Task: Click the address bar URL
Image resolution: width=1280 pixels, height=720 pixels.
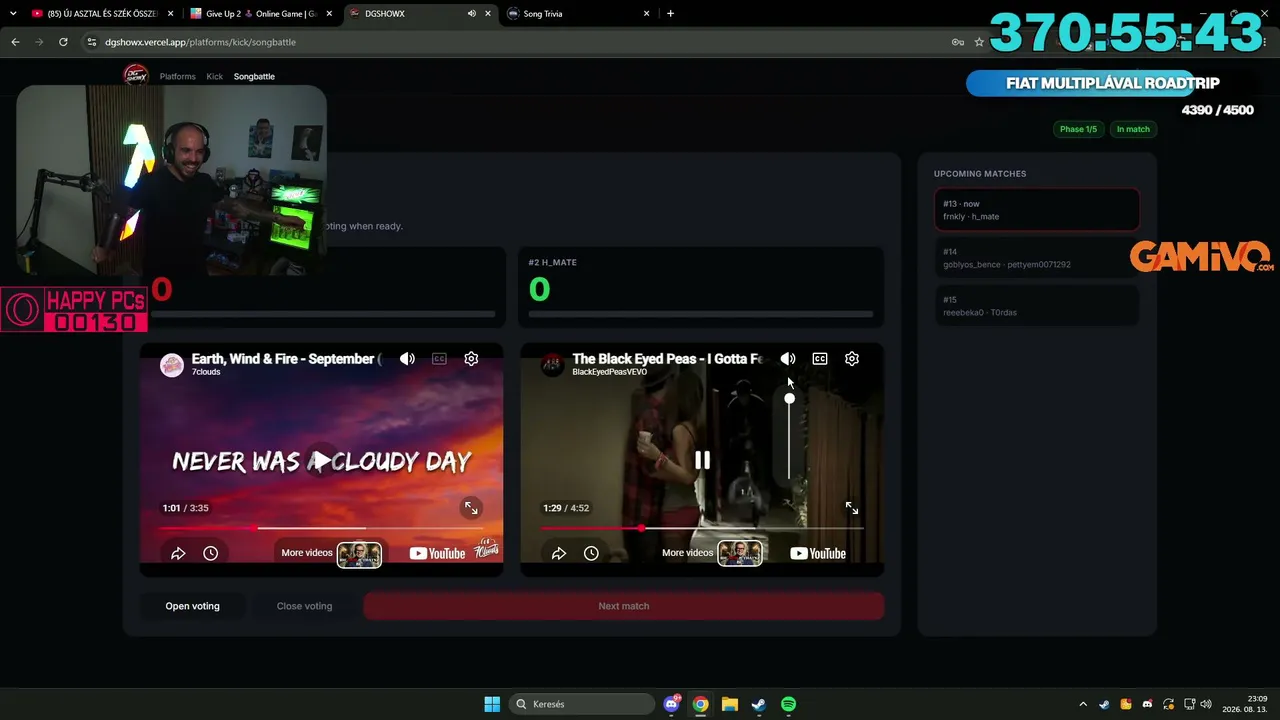Action: tap(200, 42)
